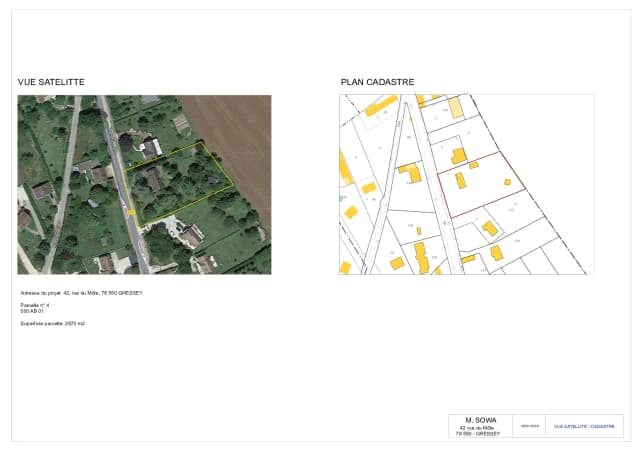Click the 'Superficie parcelle' text line
Screen dimensions: 640x452
point(53,324)
